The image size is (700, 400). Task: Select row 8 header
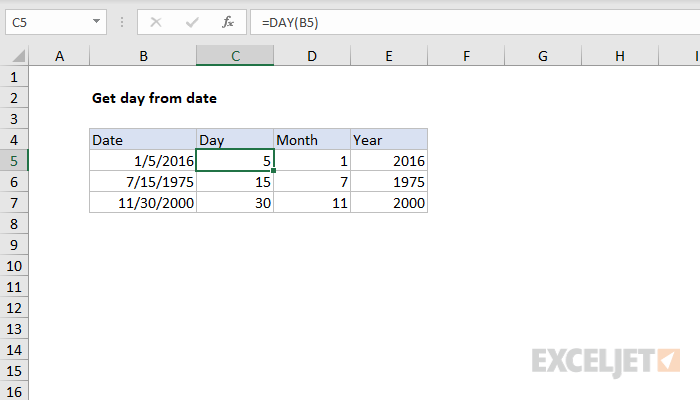[x=14, y=224]
